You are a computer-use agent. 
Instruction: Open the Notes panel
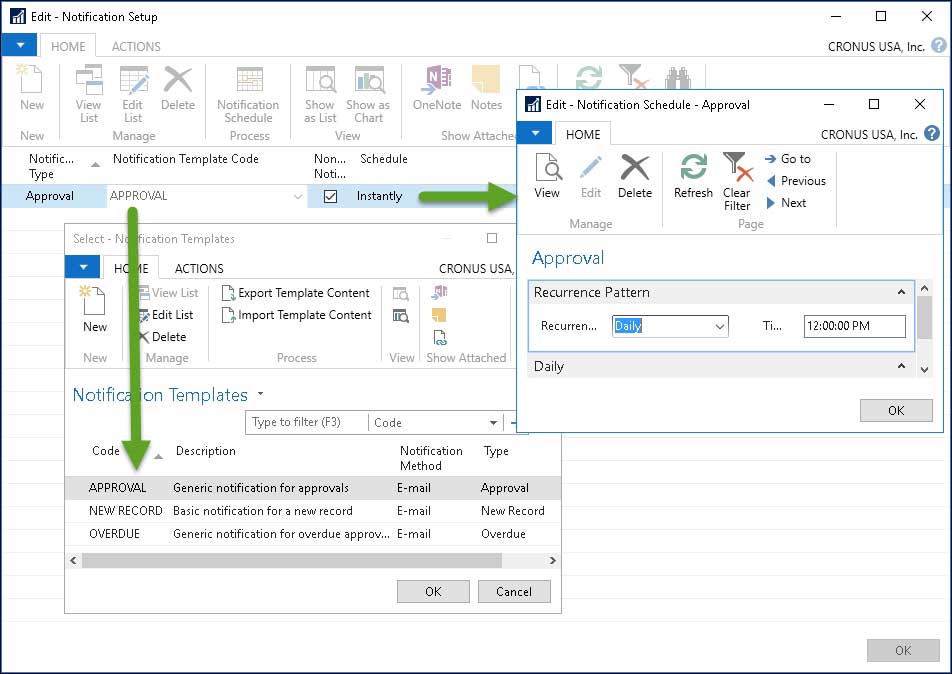tap(486, 95)
